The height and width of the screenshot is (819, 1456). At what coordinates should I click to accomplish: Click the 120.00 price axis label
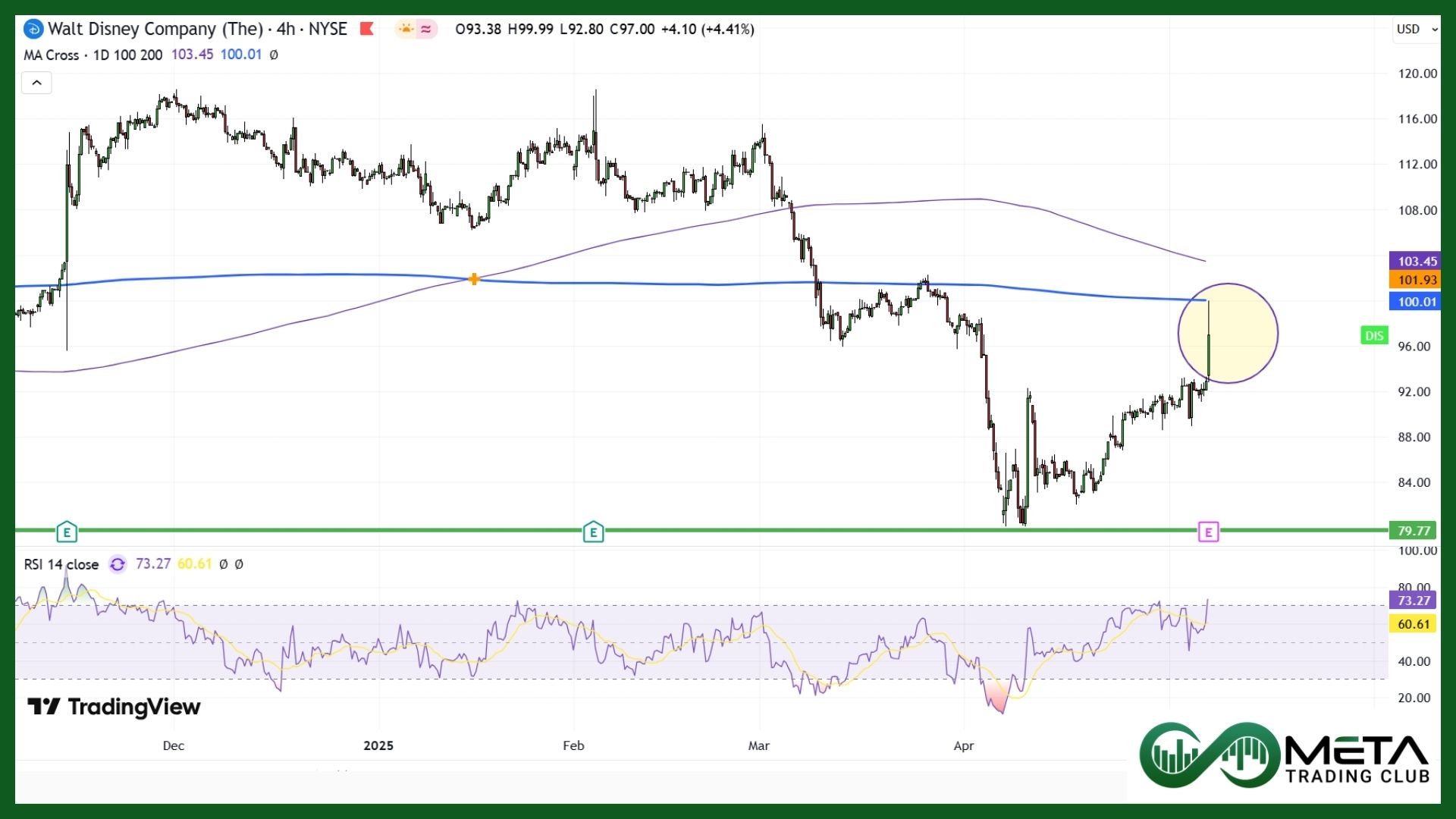[1417, 74]
